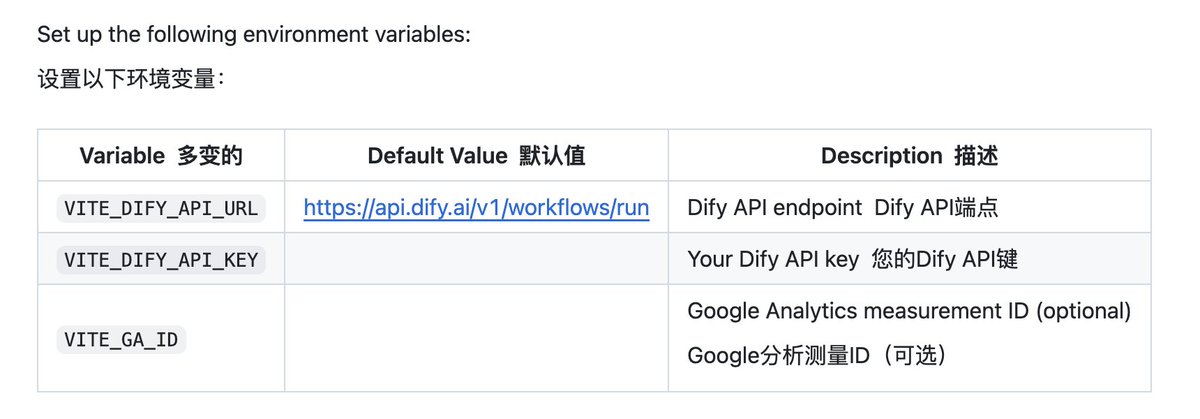Click "Set up the following environment variables" sentence
1200x419 pixels.
253,34
